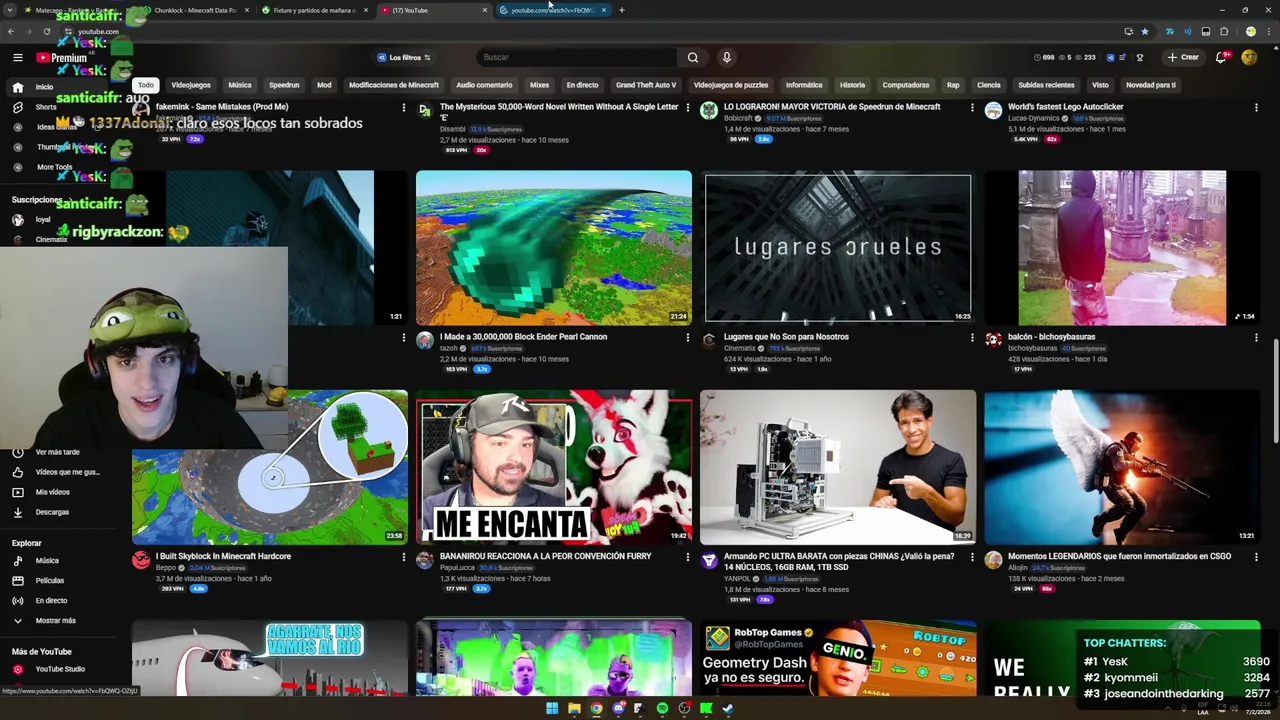Focus the Buscar search field
Viewport: 1280px width, 720px height.
coord(577,57)
